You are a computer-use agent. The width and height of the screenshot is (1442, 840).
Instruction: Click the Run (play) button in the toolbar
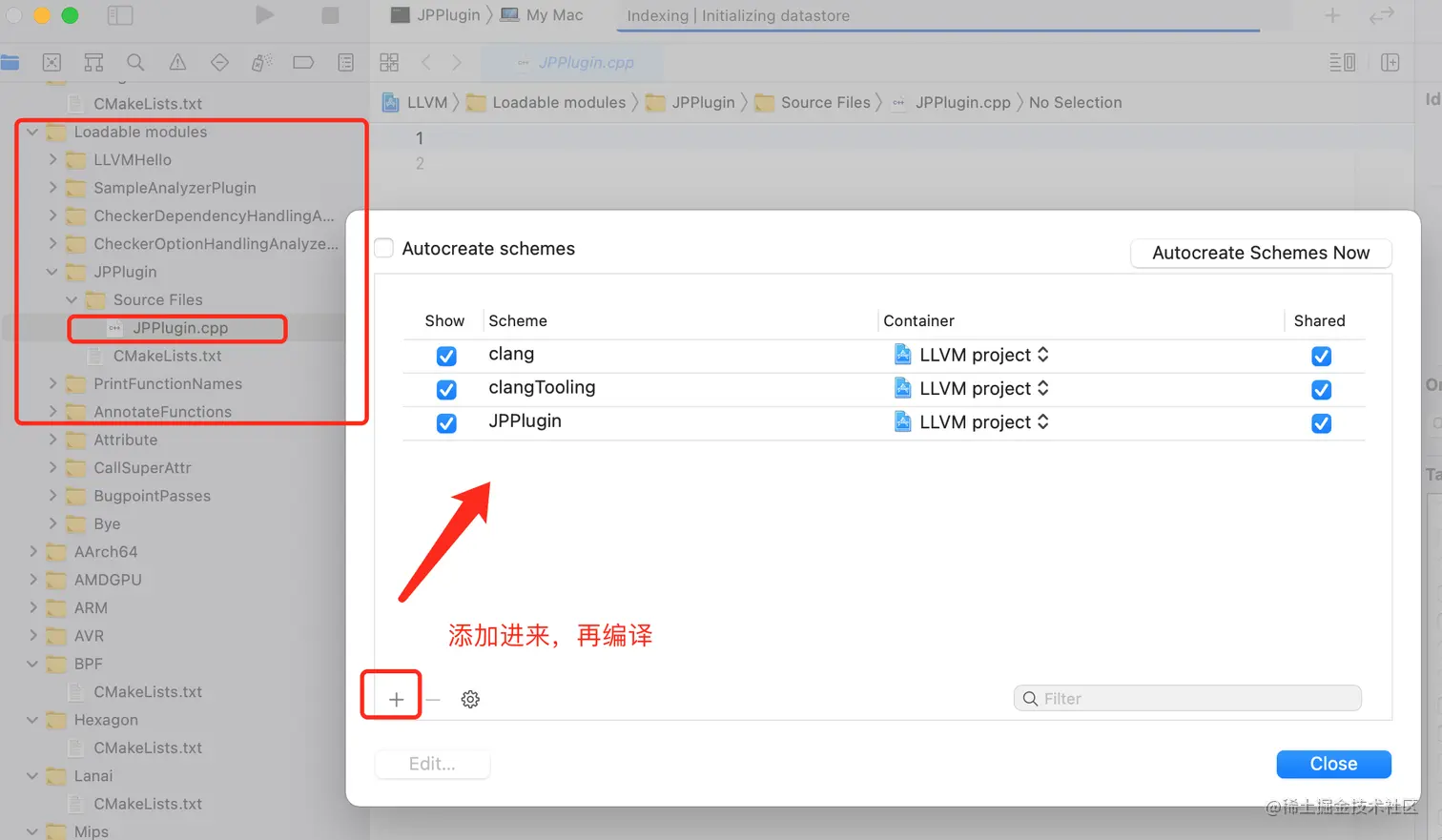point(265,15)
